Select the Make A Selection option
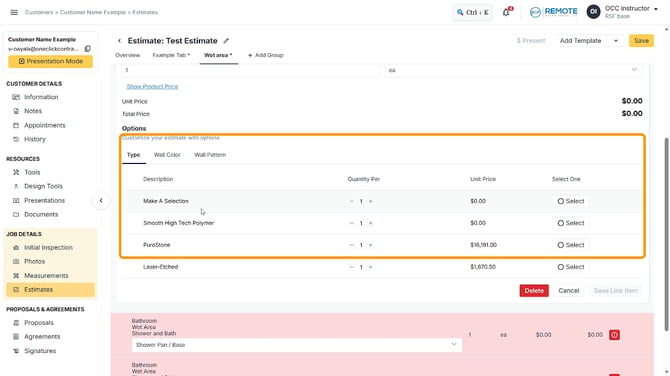Screen dimensions: 670x376 pos(570,201)
